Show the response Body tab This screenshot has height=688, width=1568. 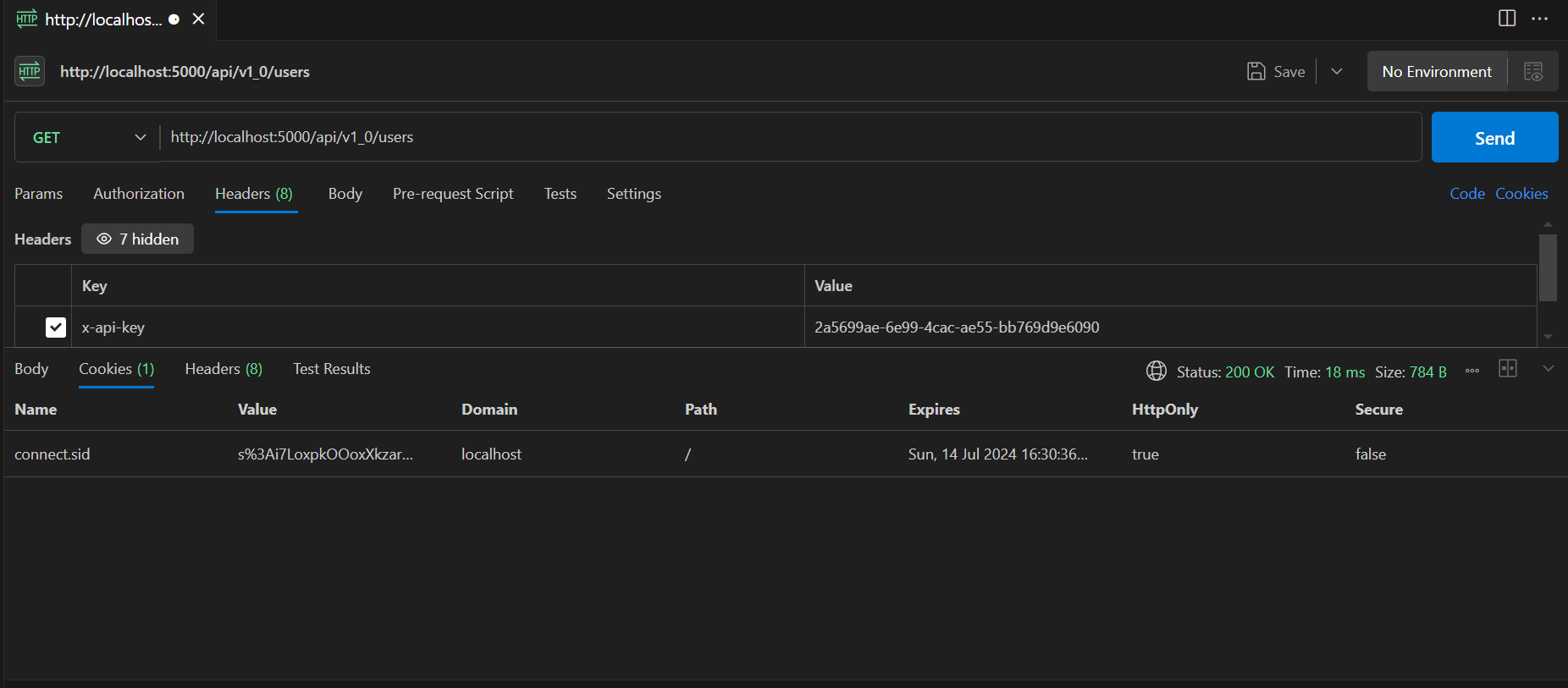click(x=31, y=369)
